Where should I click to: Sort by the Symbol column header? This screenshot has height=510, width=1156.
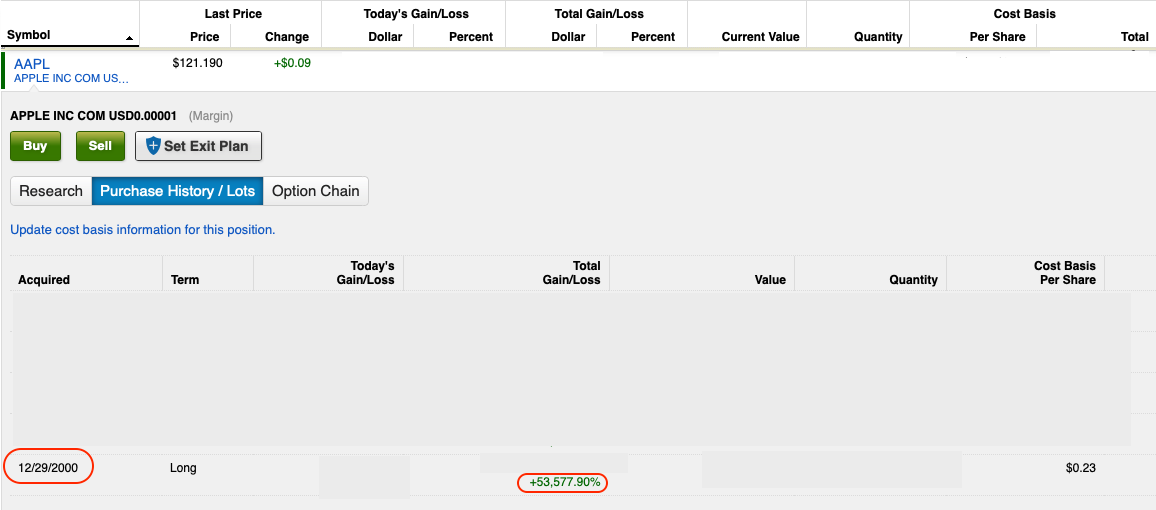coord(28,35)
